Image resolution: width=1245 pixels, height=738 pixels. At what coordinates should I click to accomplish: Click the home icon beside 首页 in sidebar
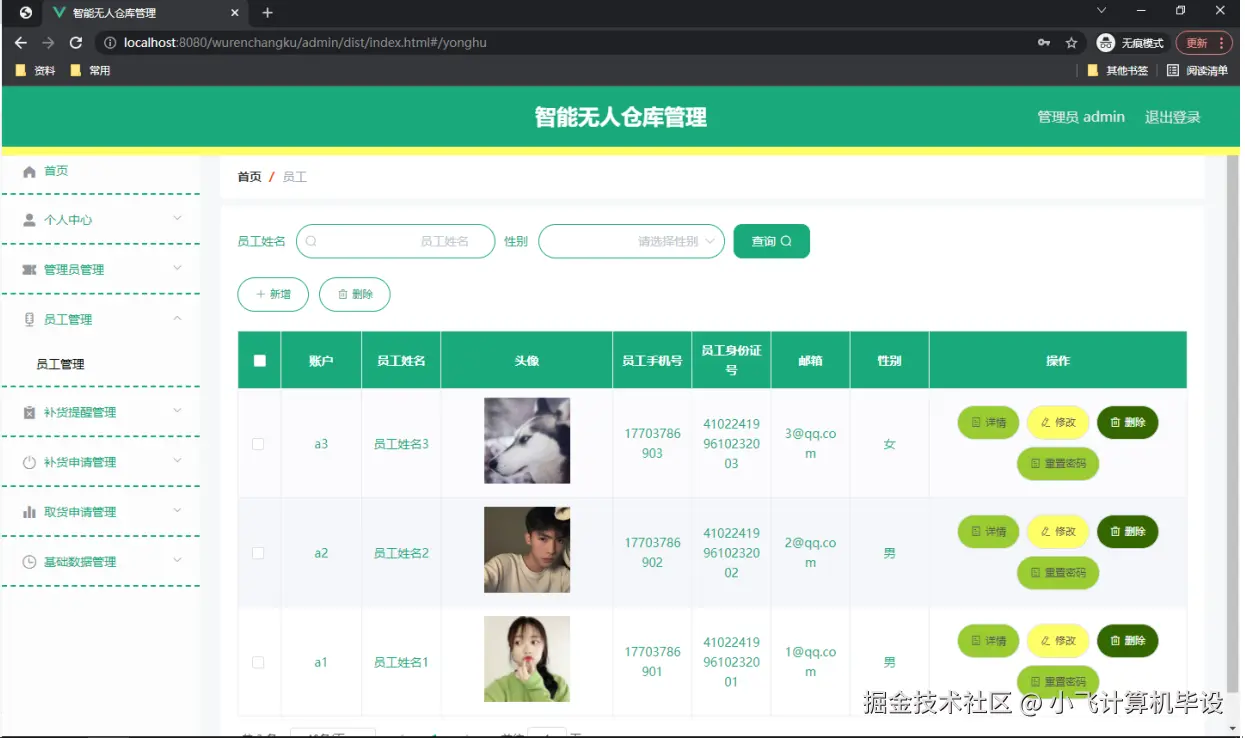pos(29,172)
